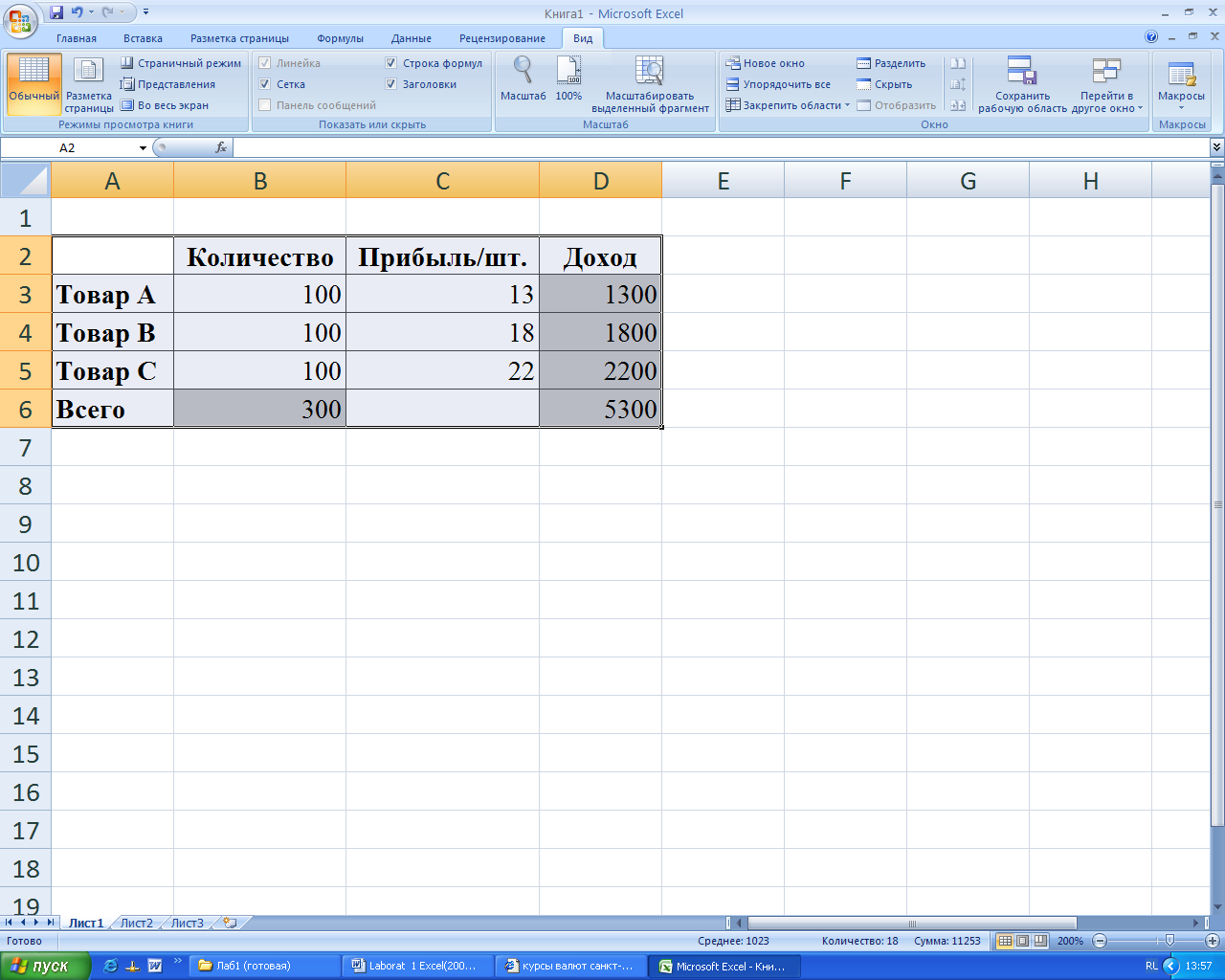Toggle the Message Bar (Панель сообщений) checkbox

265,105
